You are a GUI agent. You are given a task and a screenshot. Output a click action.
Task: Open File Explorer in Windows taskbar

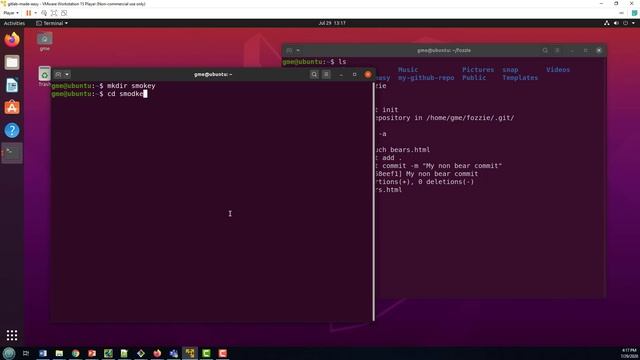[59, 353]
